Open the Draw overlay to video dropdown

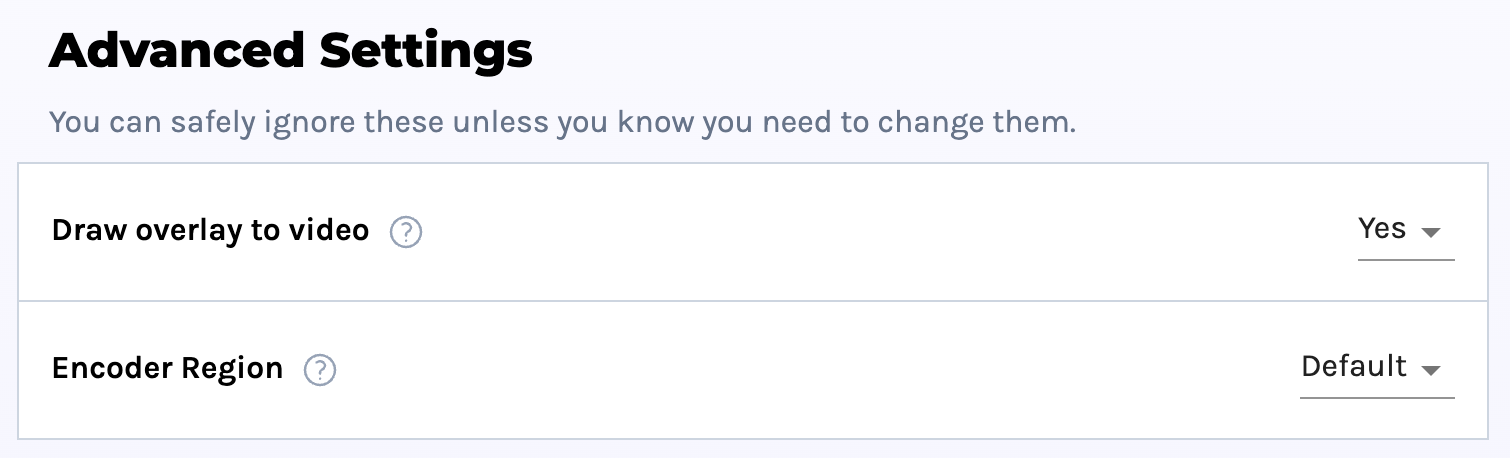coord(1406,235)
